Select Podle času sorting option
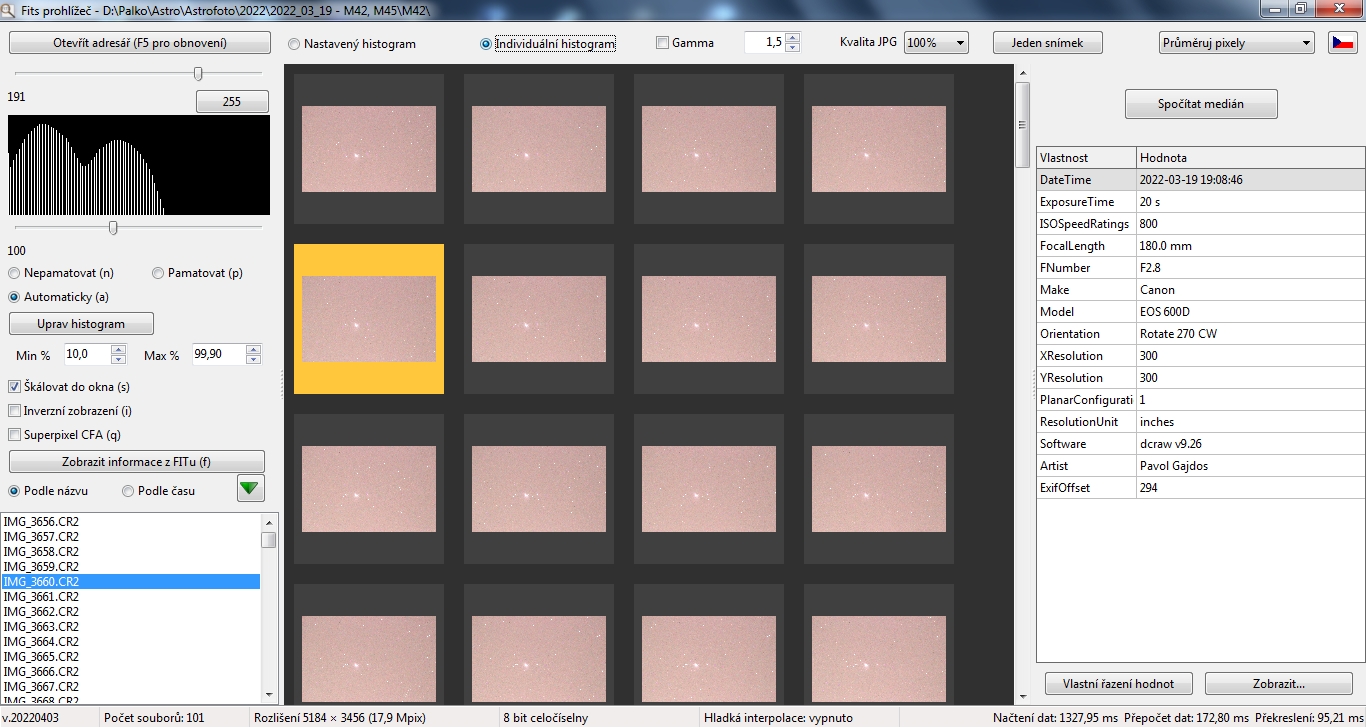Viewport: 1366px width, 728px height. [x=128, y=491]
